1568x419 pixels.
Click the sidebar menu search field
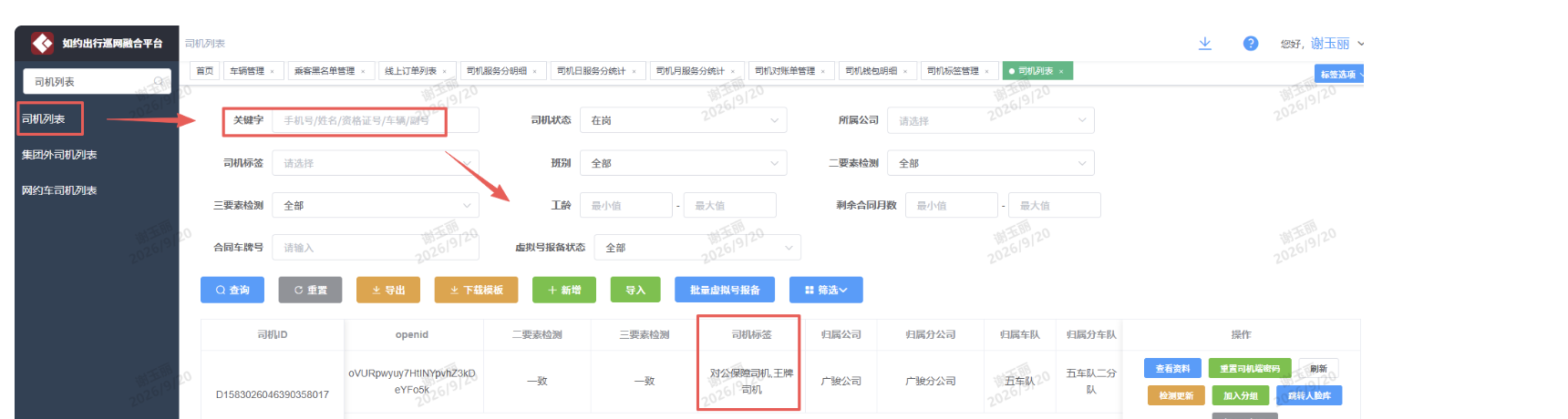pos(96,82)
